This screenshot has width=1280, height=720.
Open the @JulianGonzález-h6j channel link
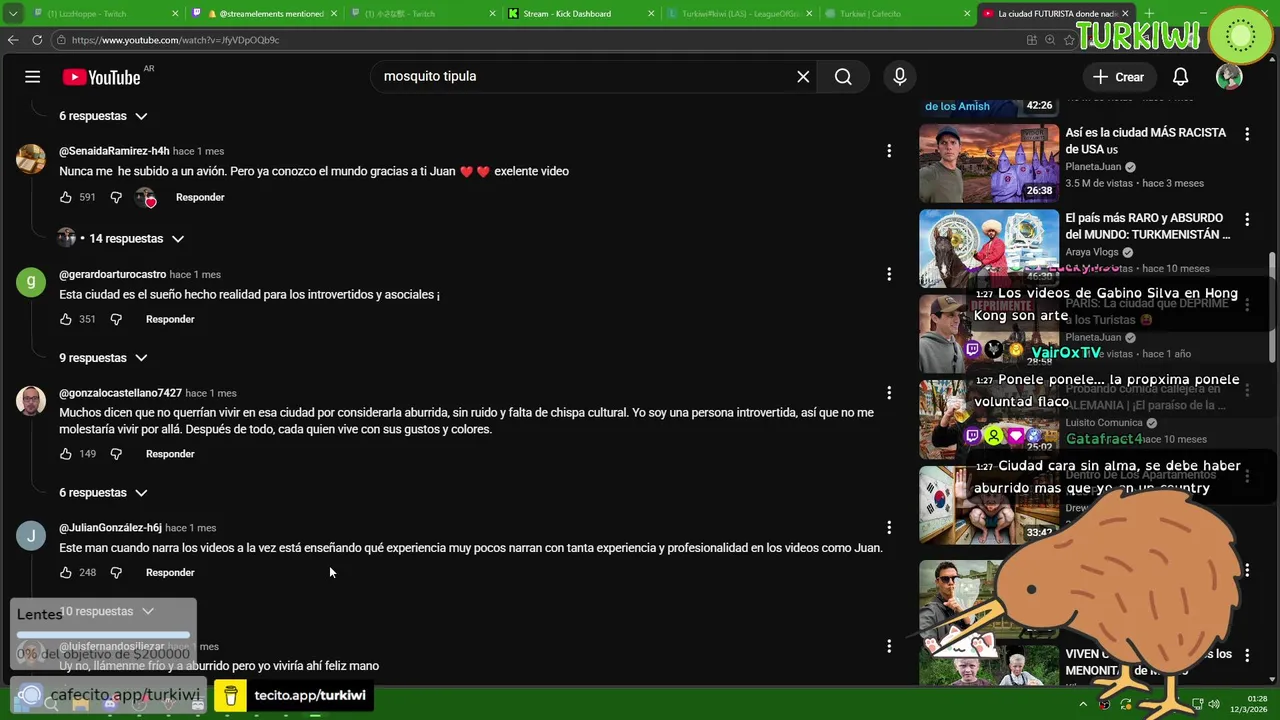click(110, 528)
